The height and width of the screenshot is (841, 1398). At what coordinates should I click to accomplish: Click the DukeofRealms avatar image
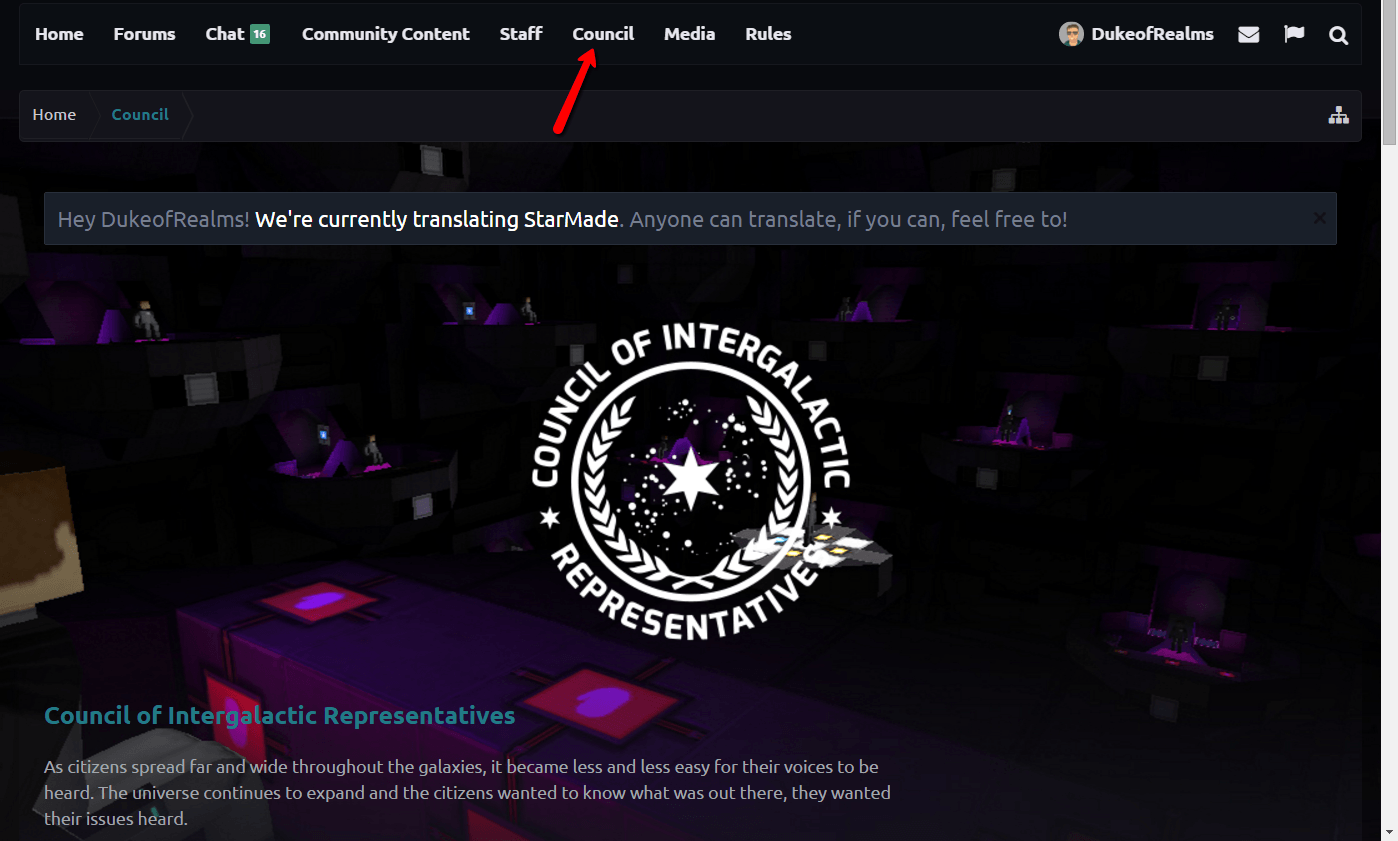click(x=1071, y=34)
